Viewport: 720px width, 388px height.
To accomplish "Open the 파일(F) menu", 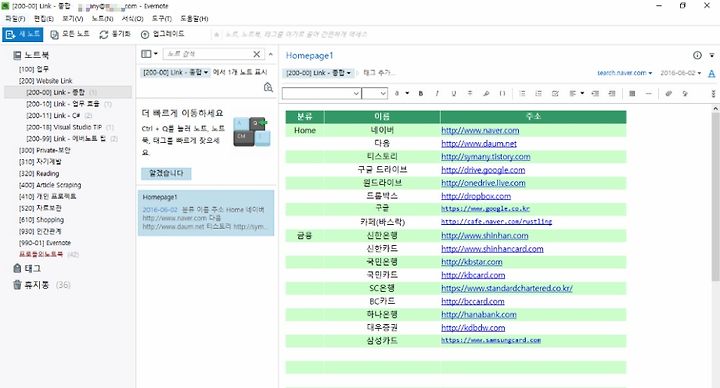I will point(15,19).
